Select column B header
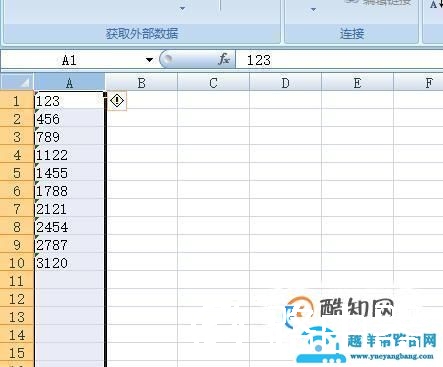 pos(141,83)
